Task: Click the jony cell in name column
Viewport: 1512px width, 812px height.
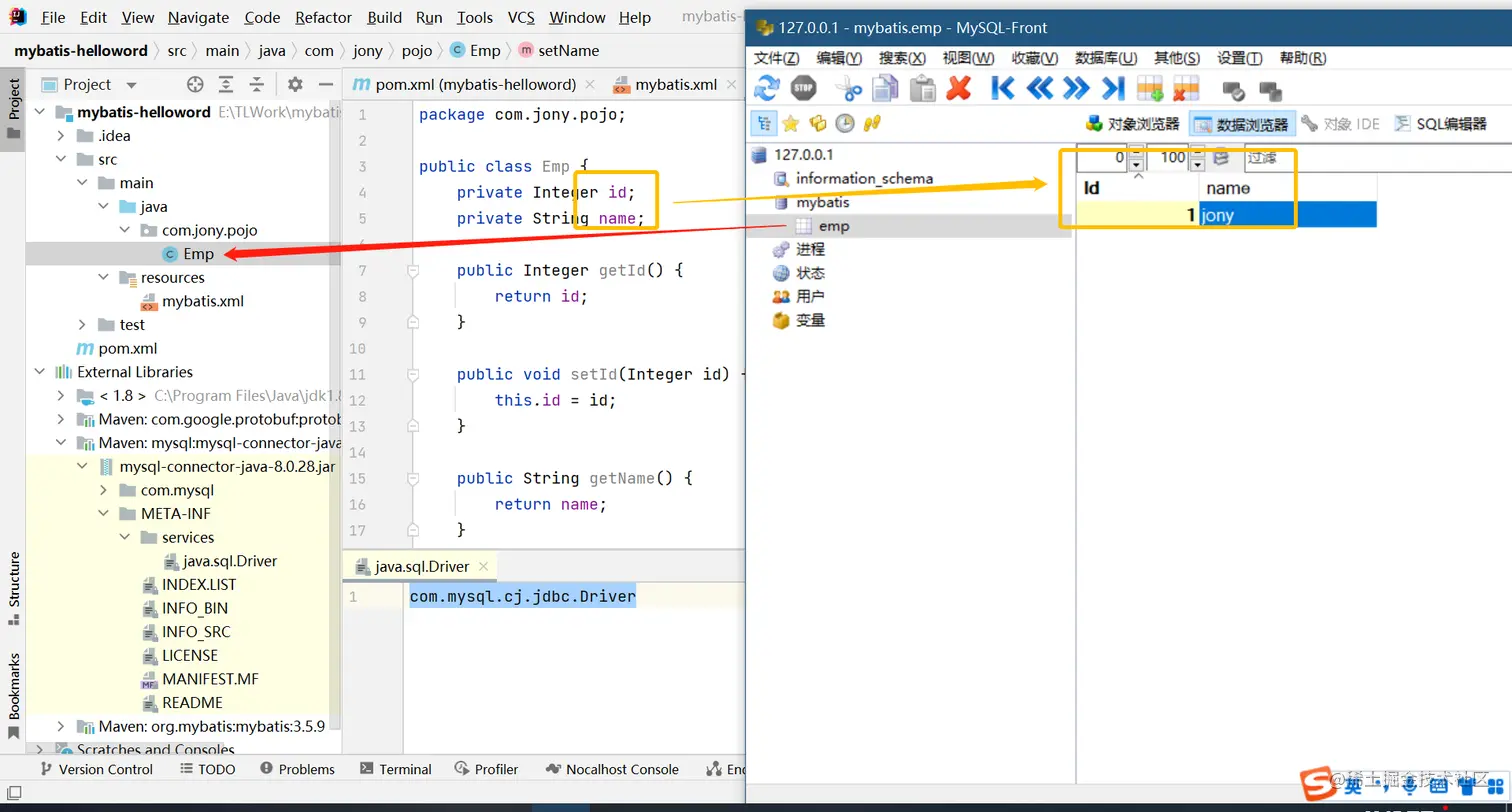Action: 1288,214
